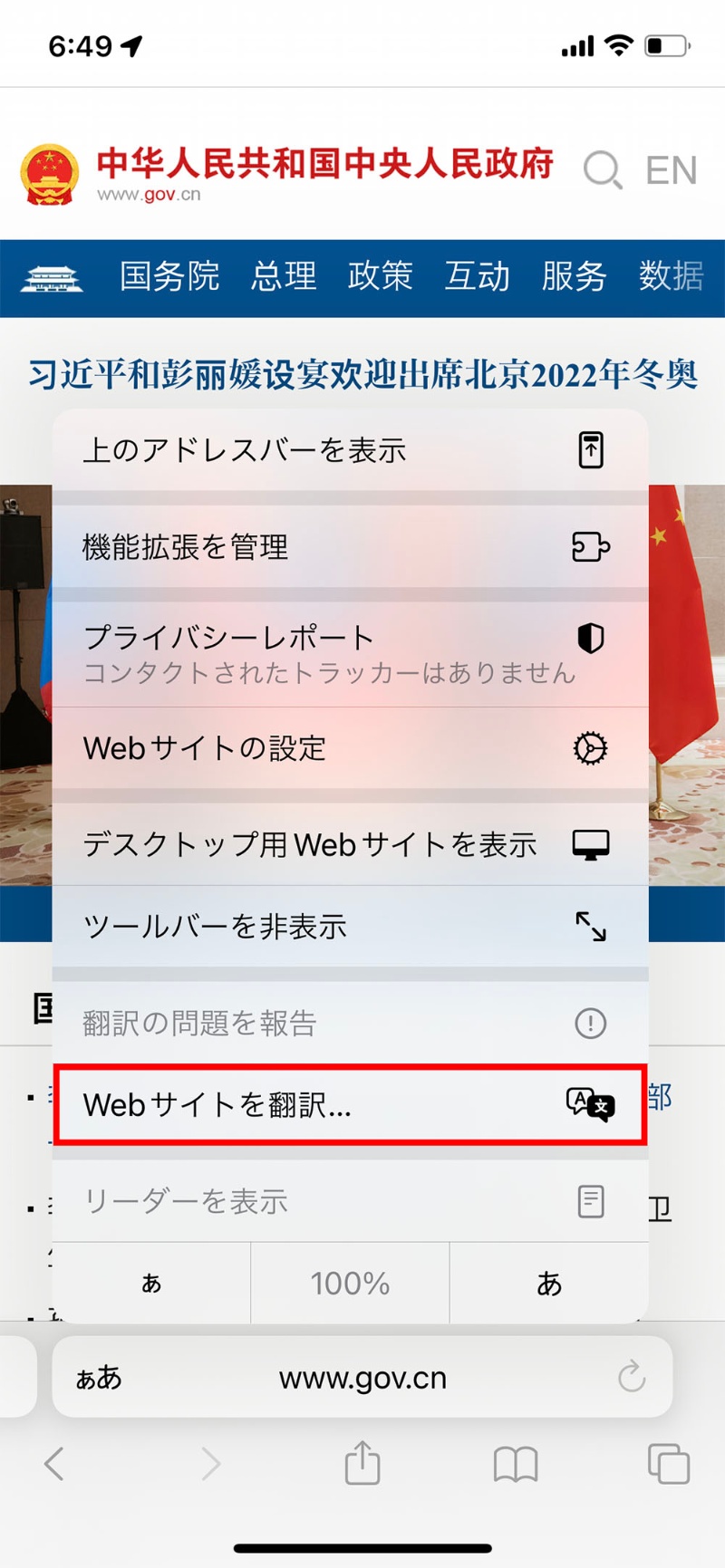Switch site language via EN link
725x1568 pixels.
(671, 170)
